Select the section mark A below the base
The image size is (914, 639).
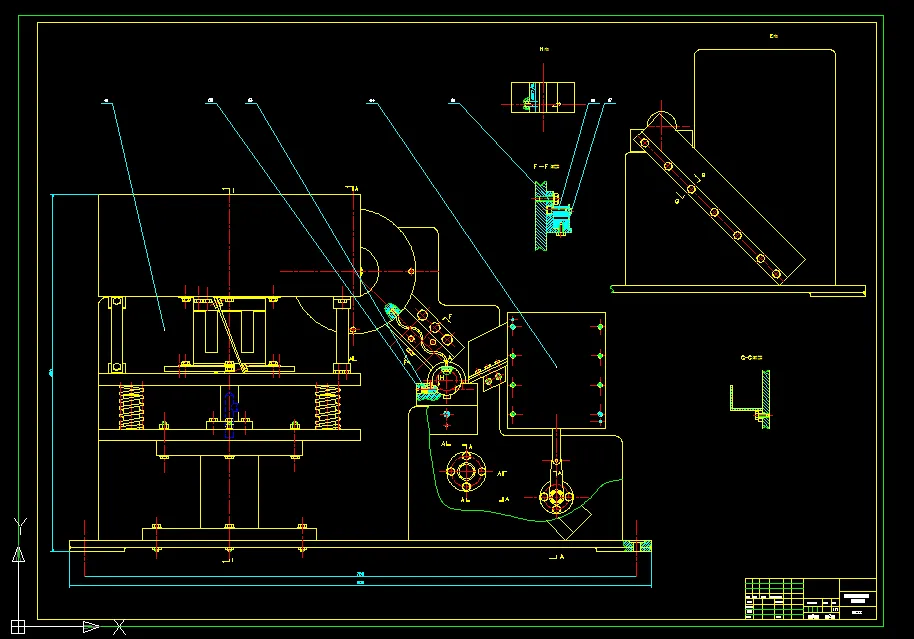click(x=557, y=557)
